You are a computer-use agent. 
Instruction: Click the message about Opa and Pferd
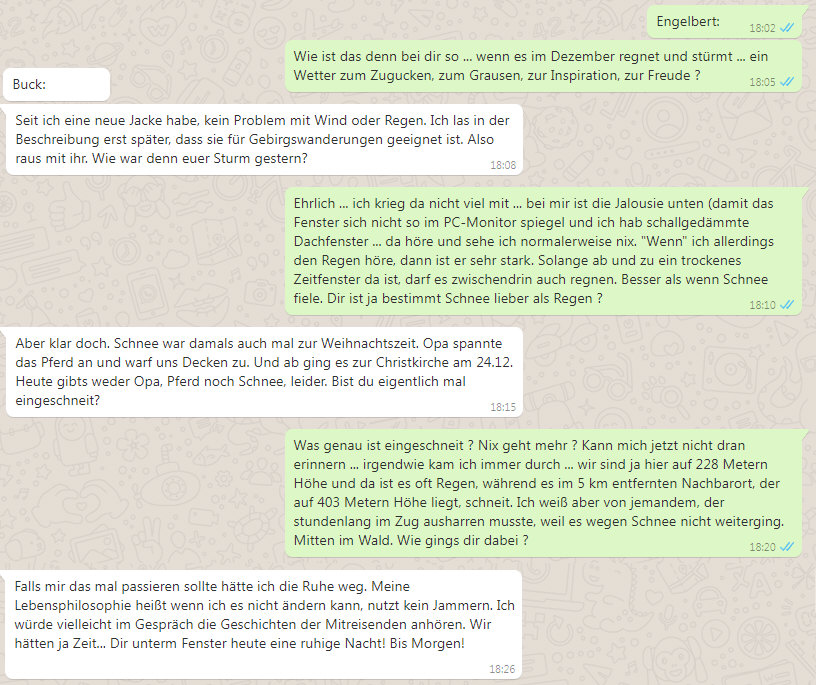264,372
